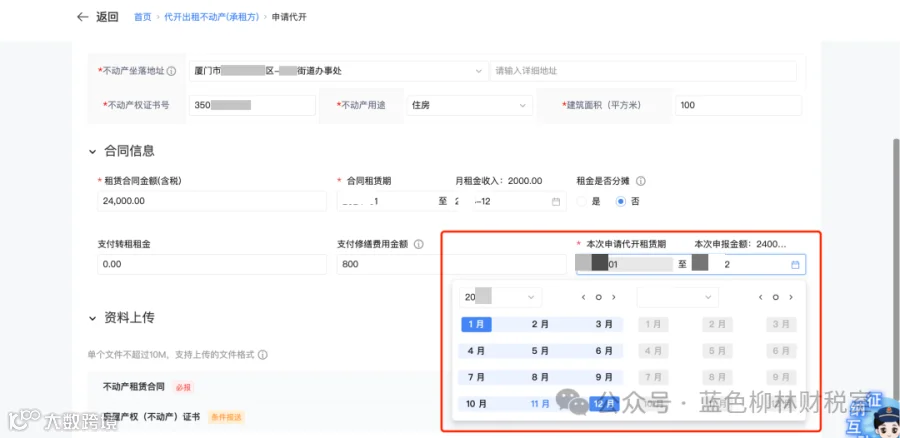
Task: Select 9月 in the left calendar panel
Action: point(604,377)
